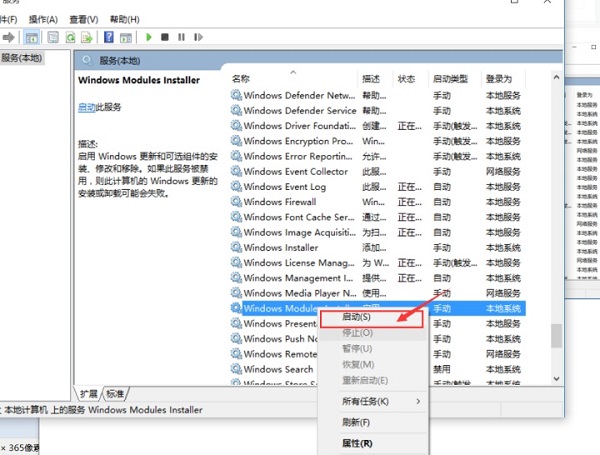The width and height of the screenshot is (600, 455).
Task: Select 服务(本地) in the left tree
Action: (x=22, y=58)
